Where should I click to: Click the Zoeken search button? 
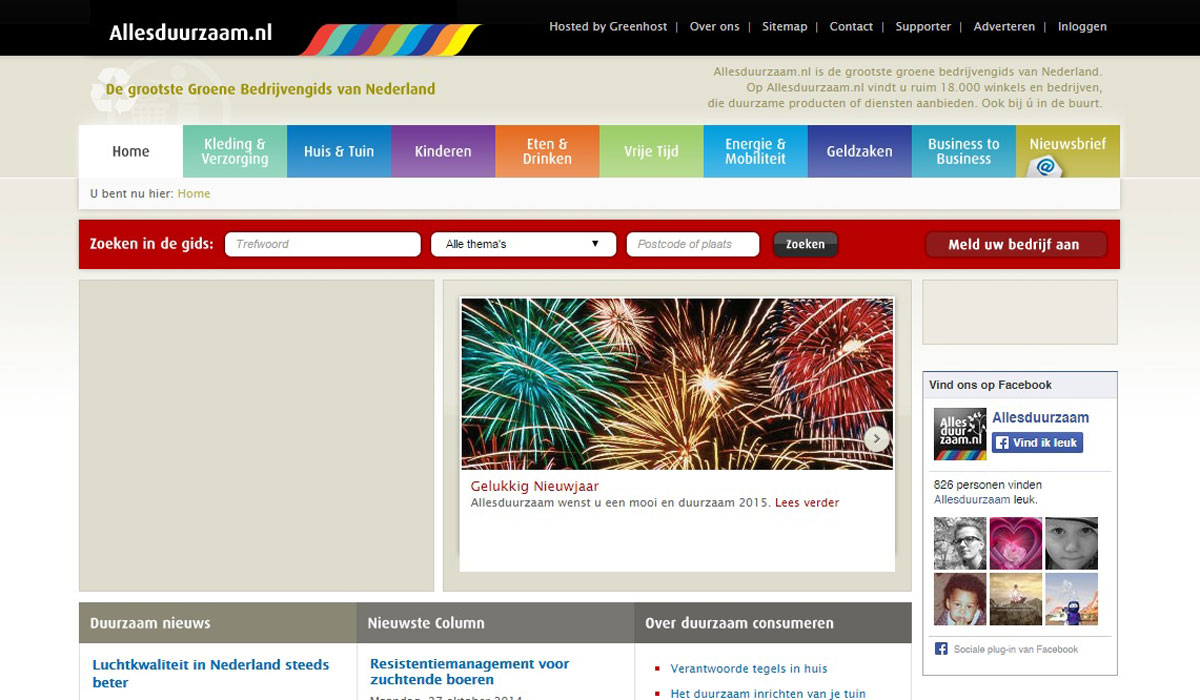[805, 244]
